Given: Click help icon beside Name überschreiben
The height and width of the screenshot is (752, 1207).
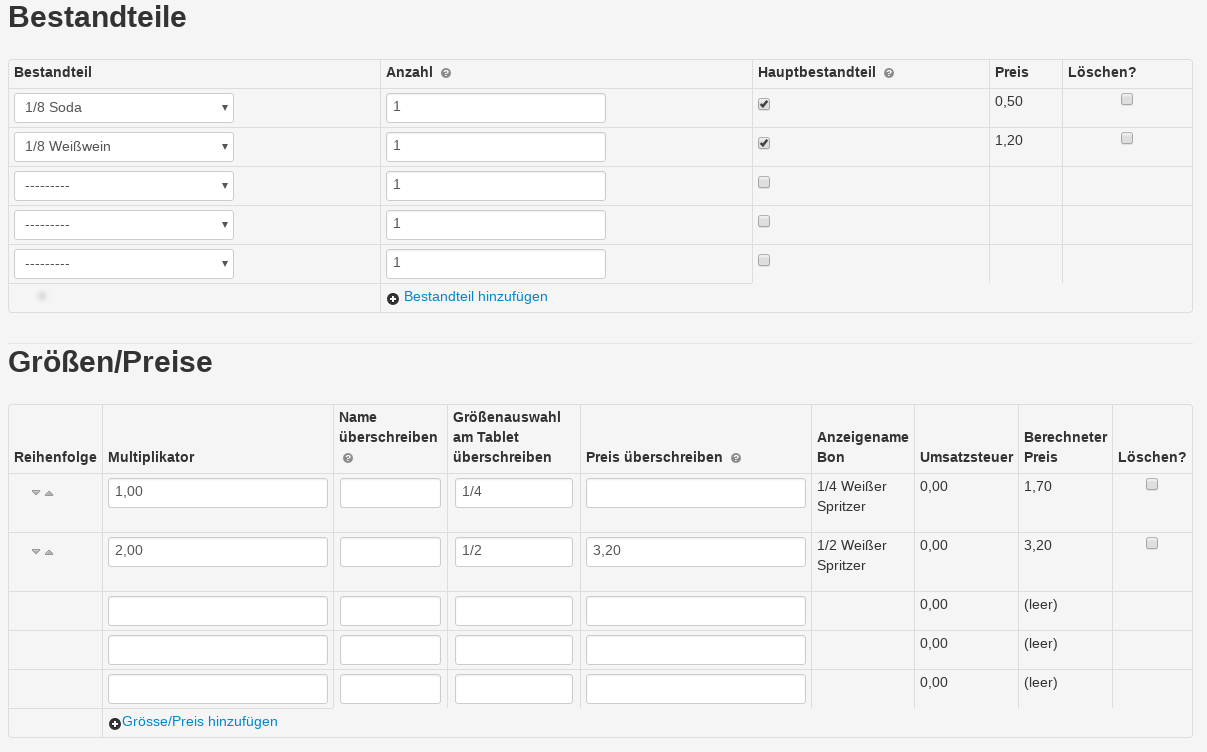Looking at the screenshot, I should coord(348,458).
